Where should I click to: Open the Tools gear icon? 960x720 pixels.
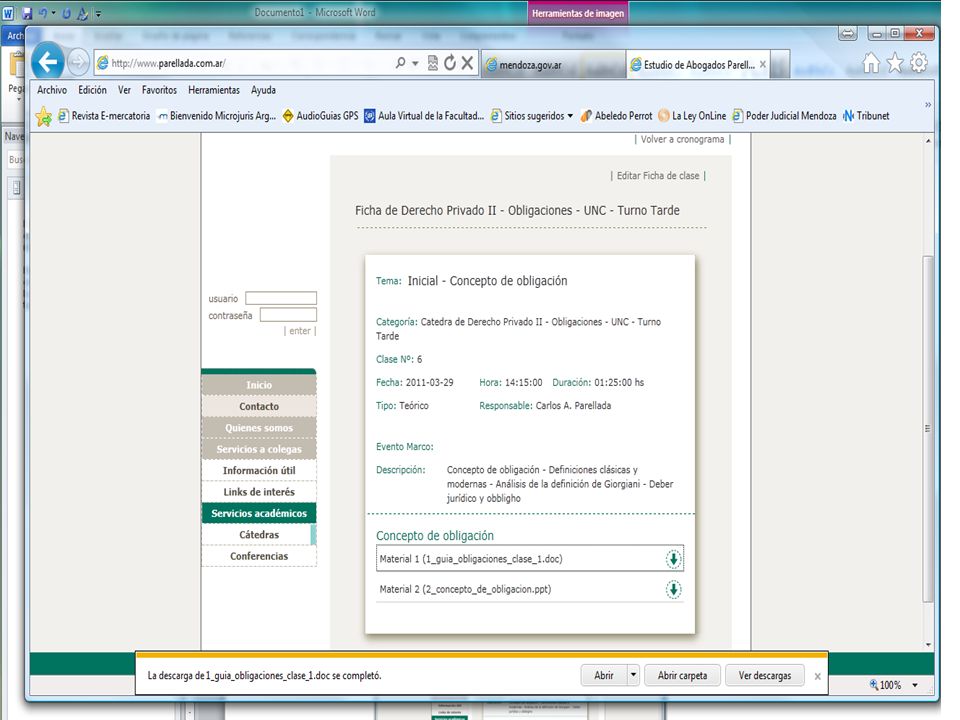click(919, 62)
